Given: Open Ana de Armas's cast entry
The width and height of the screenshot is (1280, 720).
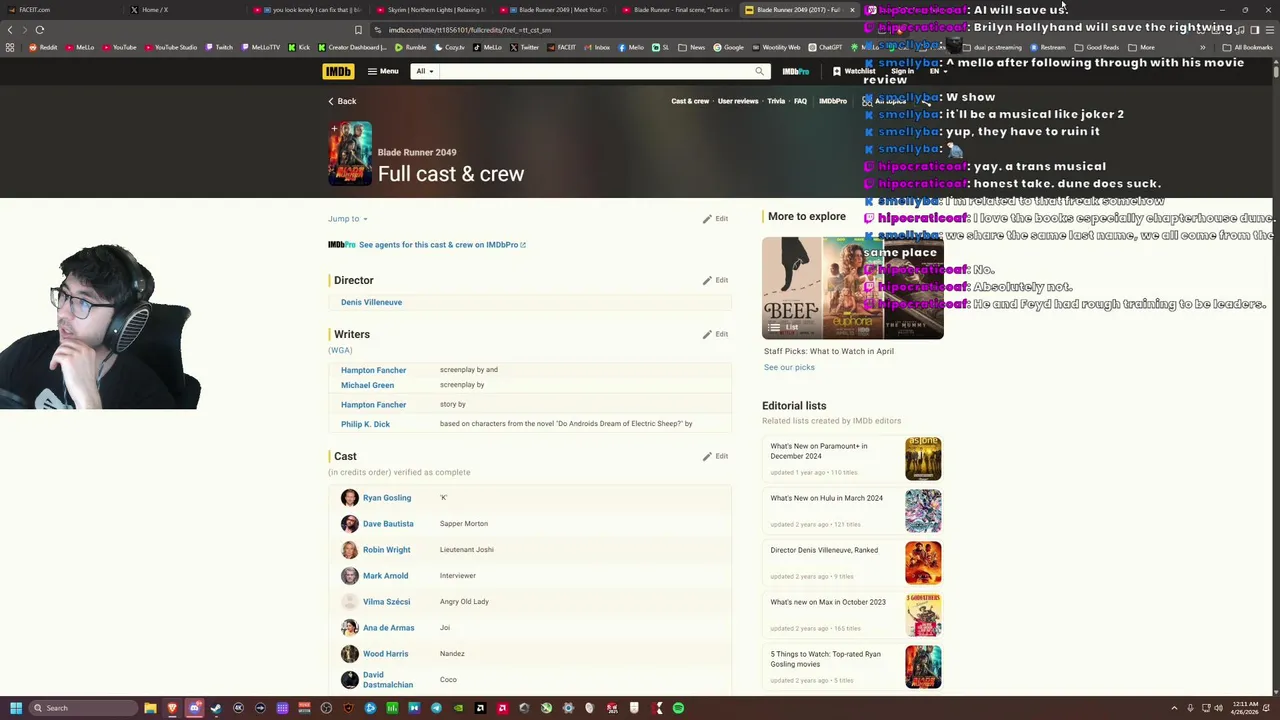Looking at the screenshot, I should pos(388,628).
